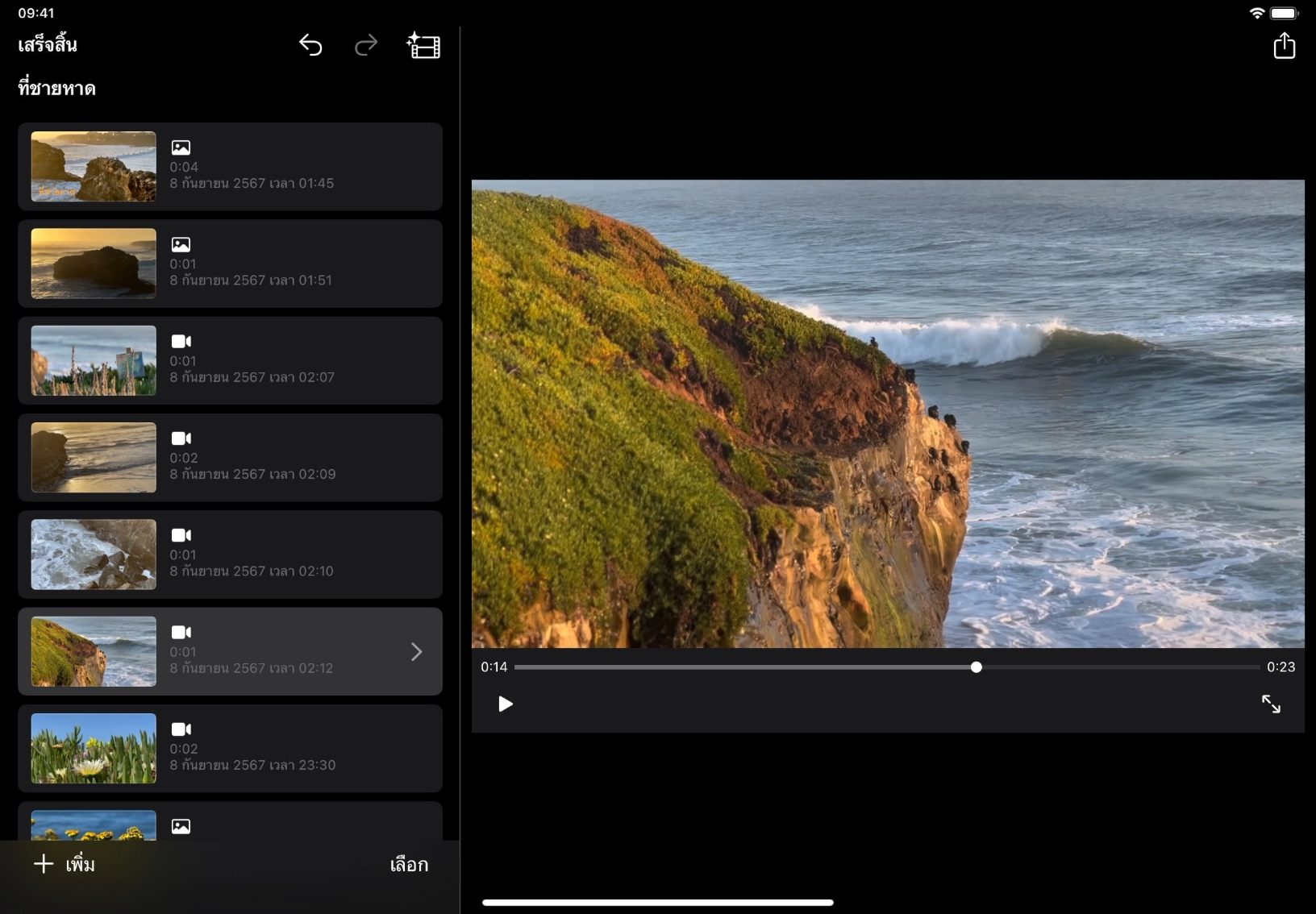Tap the photo icon on 01:51 clip
The image size is (1316, 914).
click(x=181, y=244)
